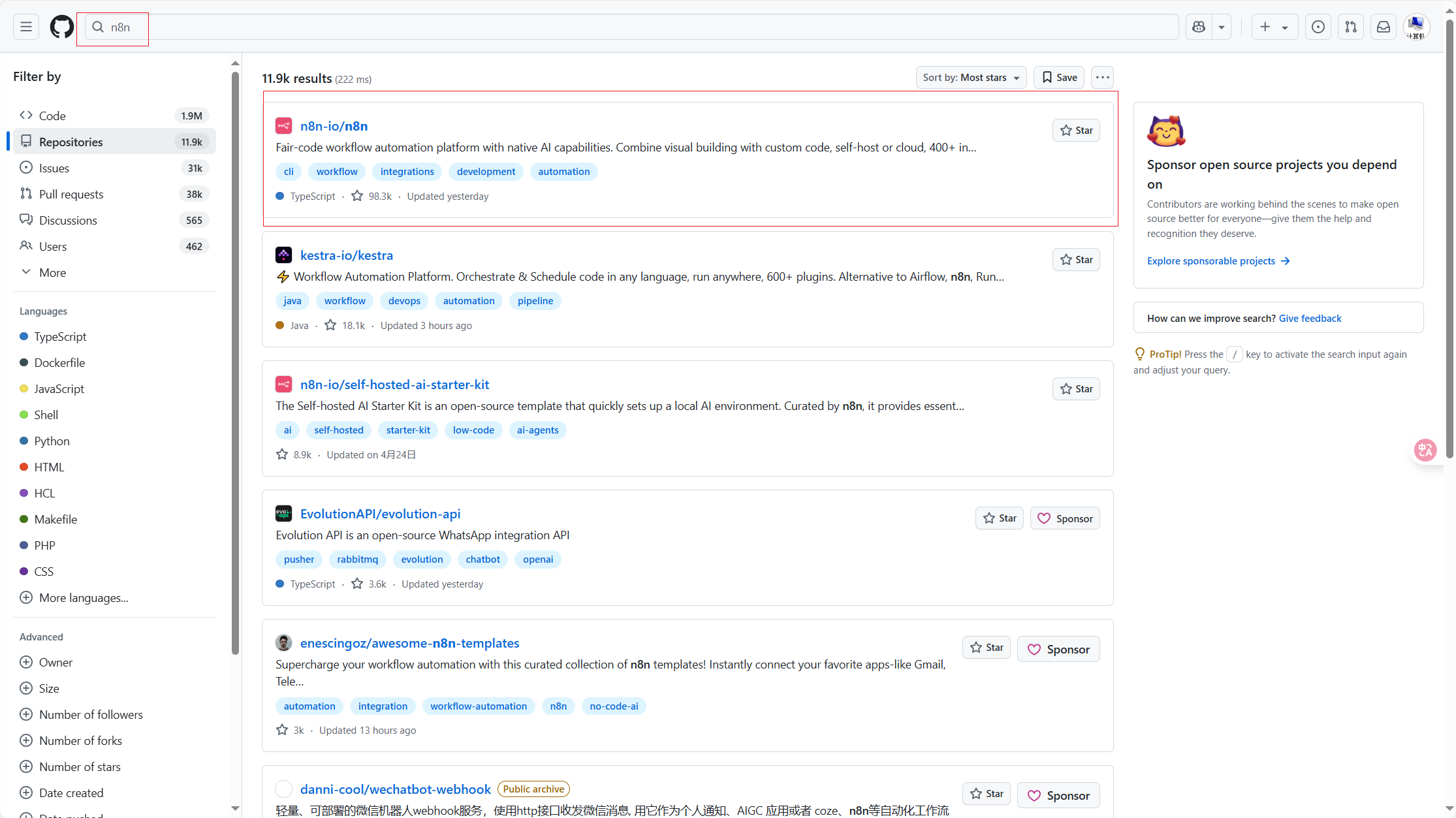Screen dimensions: 1456x818
Task: Open Copilot chat icon
Action: [1199, 27]
